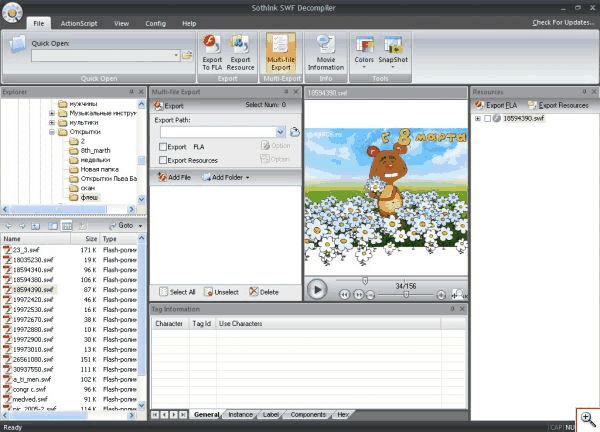The width and height of the screenshot is (600, 432).
Task: Click the up-folder icon in file browser toolbar
Action: point(36,226)
